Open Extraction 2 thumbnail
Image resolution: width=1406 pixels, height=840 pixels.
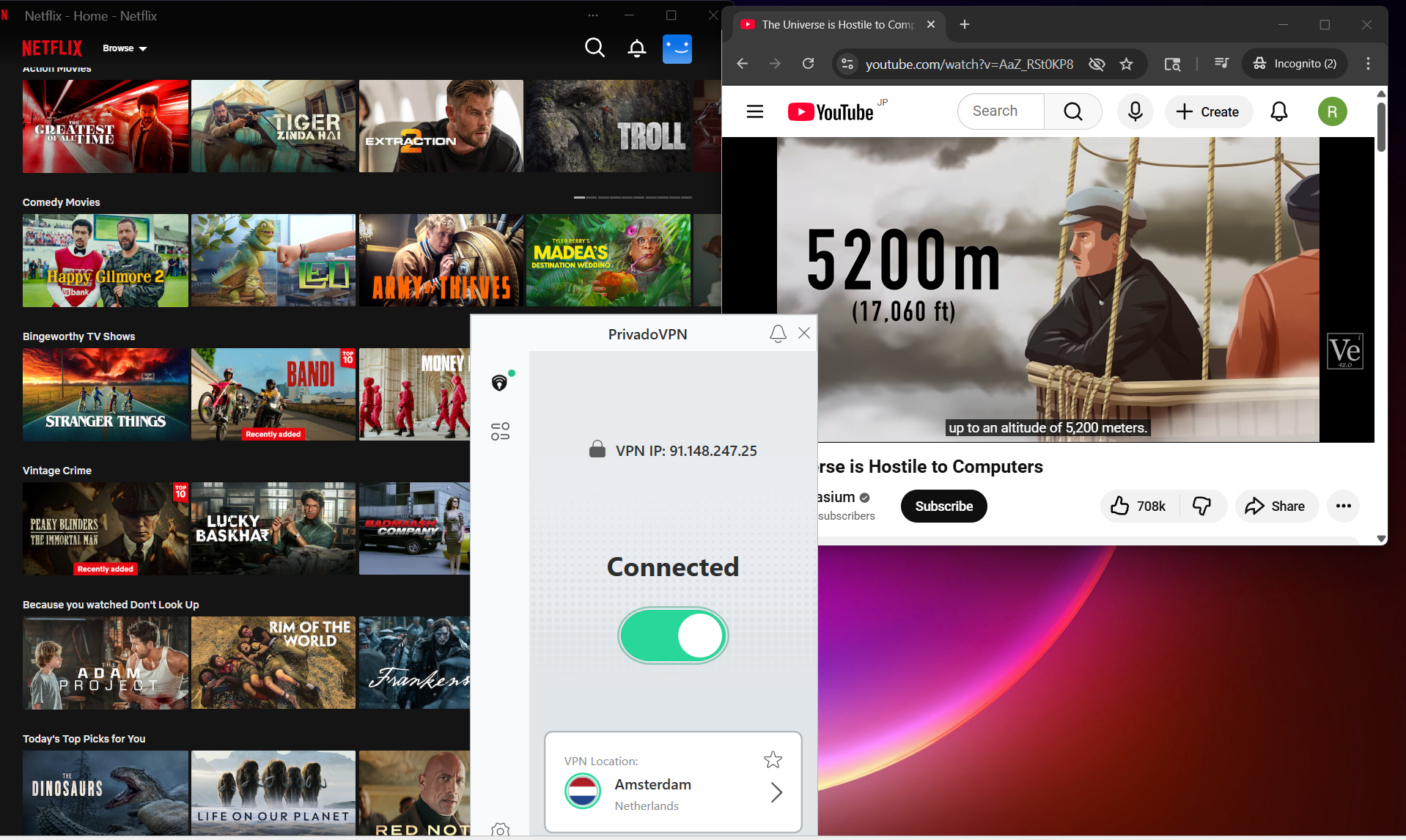point(441,126)
